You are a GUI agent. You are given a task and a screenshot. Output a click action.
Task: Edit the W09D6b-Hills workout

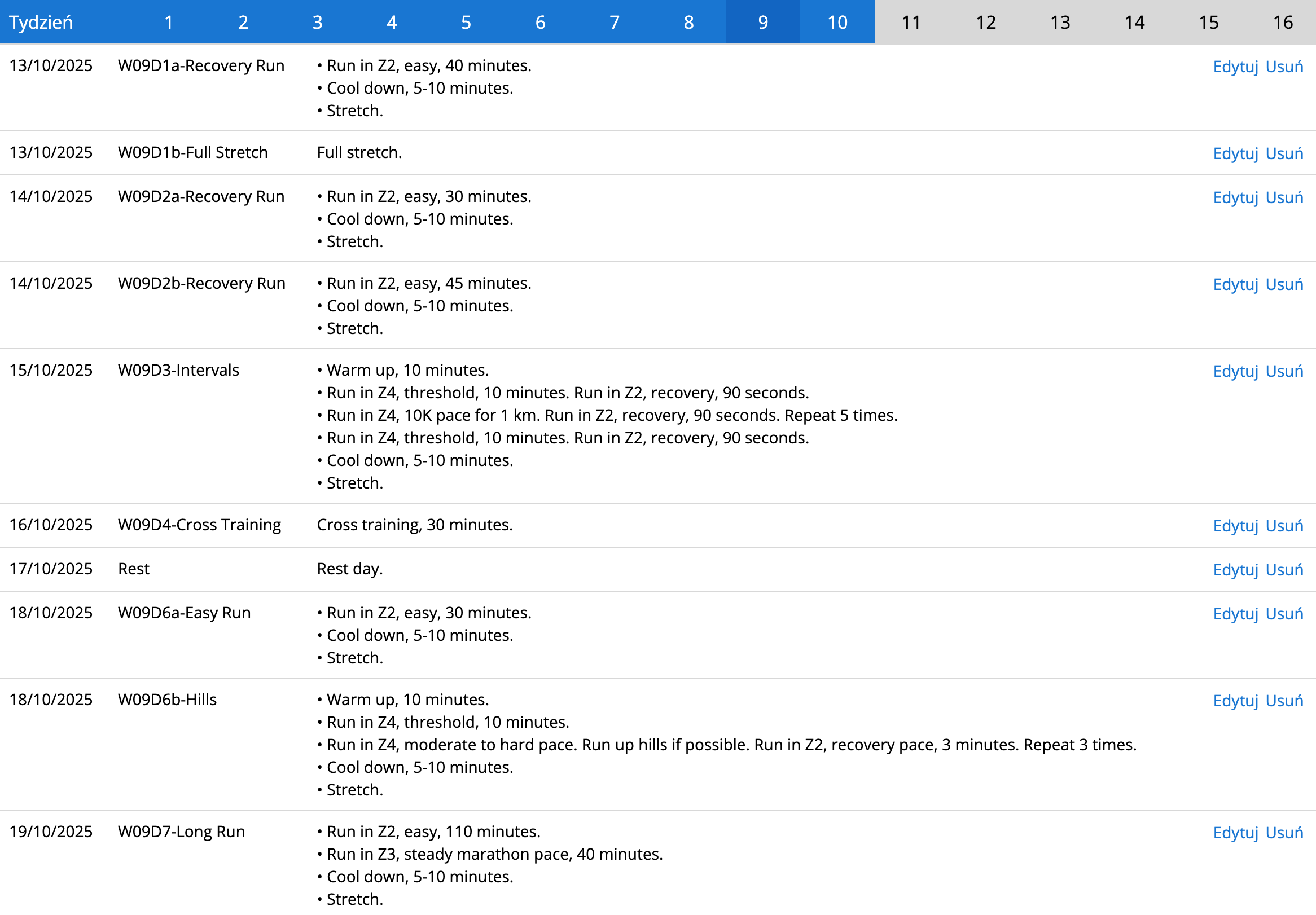1235,701
